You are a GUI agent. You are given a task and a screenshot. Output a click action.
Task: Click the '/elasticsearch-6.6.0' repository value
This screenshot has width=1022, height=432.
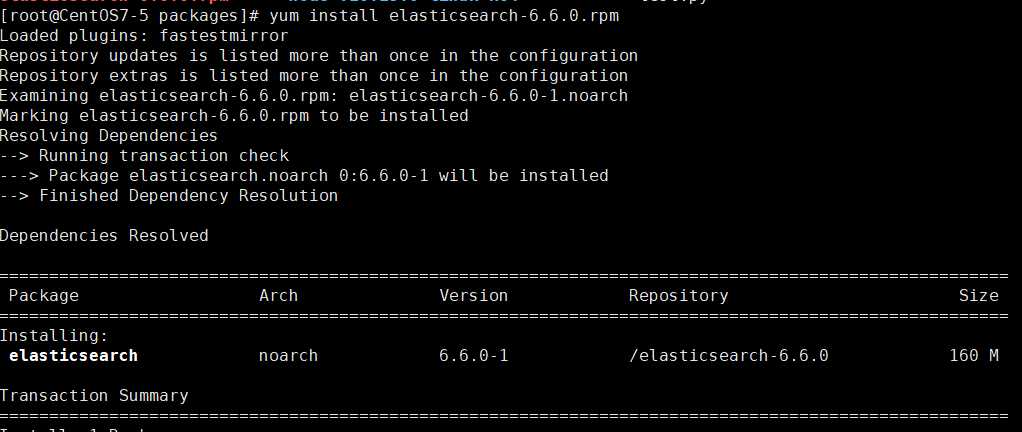click(728, 356)
